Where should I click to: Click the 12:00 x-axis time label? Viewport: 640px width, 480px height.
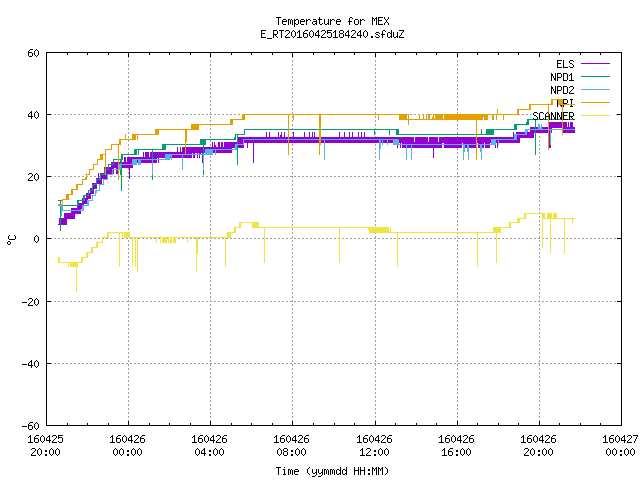374,452
